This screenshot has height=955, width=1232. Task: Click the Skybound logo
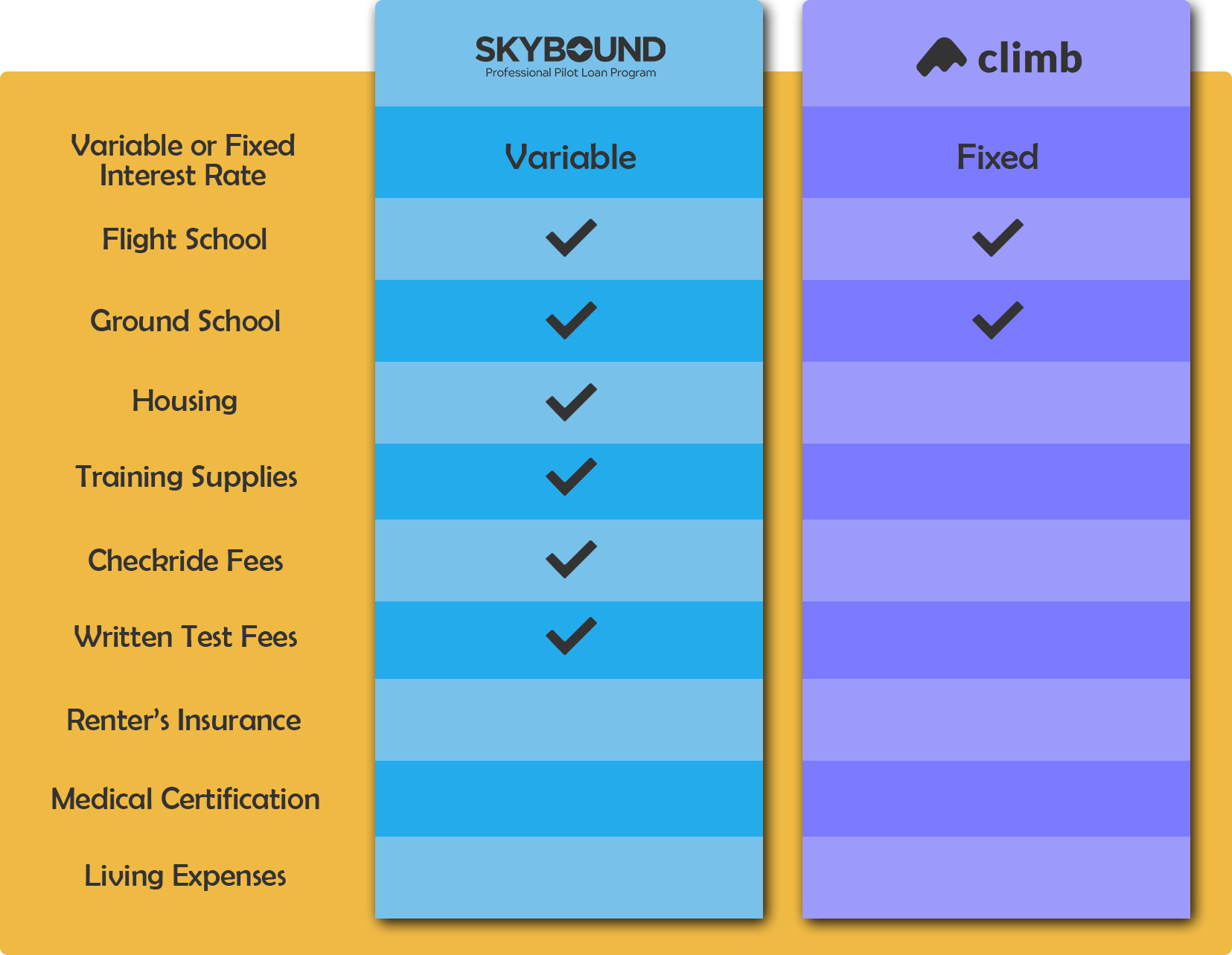click(570, 57)
